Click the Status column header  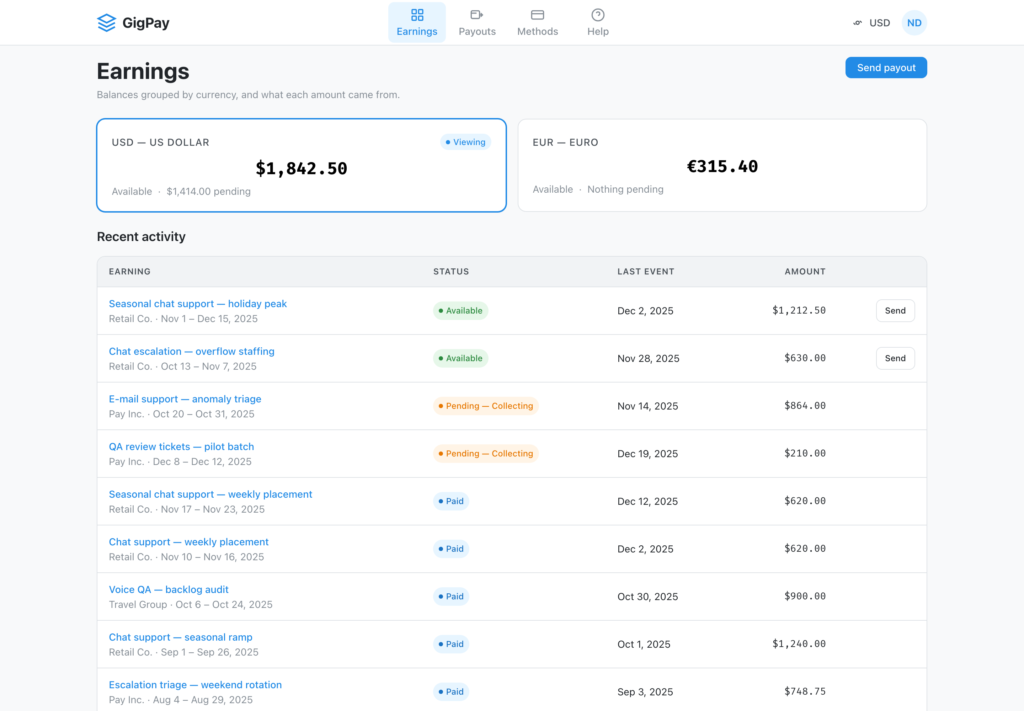pos(451,272)
